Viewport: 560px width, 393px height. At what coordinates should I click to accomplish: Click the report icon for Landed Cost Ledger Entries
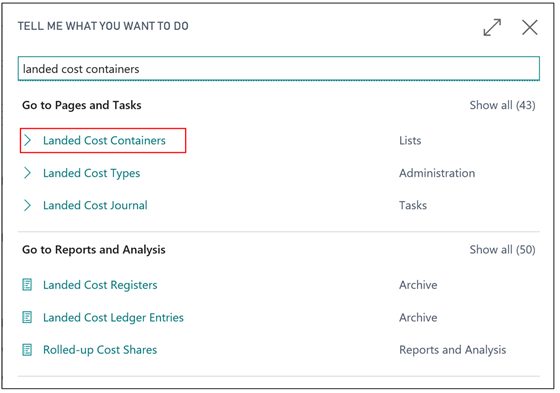click(x=27, y=317)
